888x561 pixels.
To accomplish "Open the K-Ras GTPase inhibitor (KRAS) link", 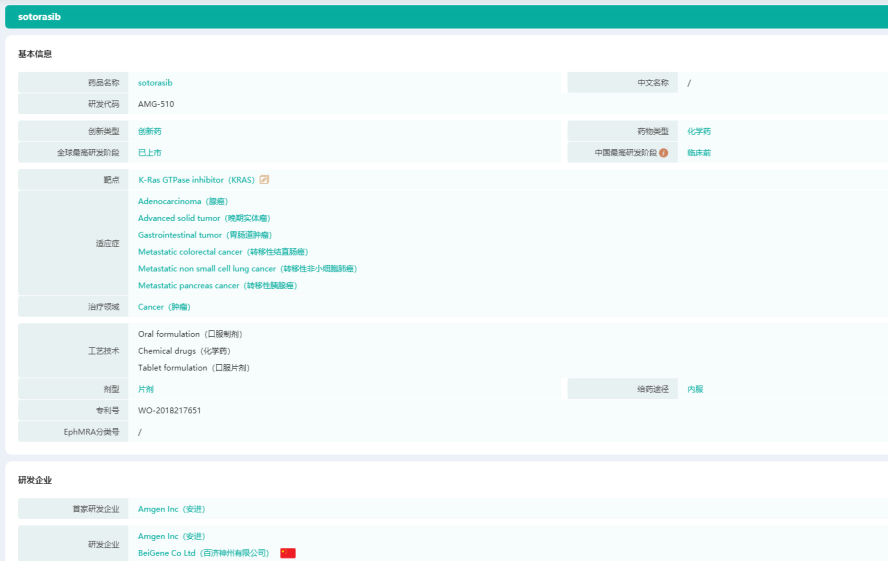I will [x=197, y=179].
